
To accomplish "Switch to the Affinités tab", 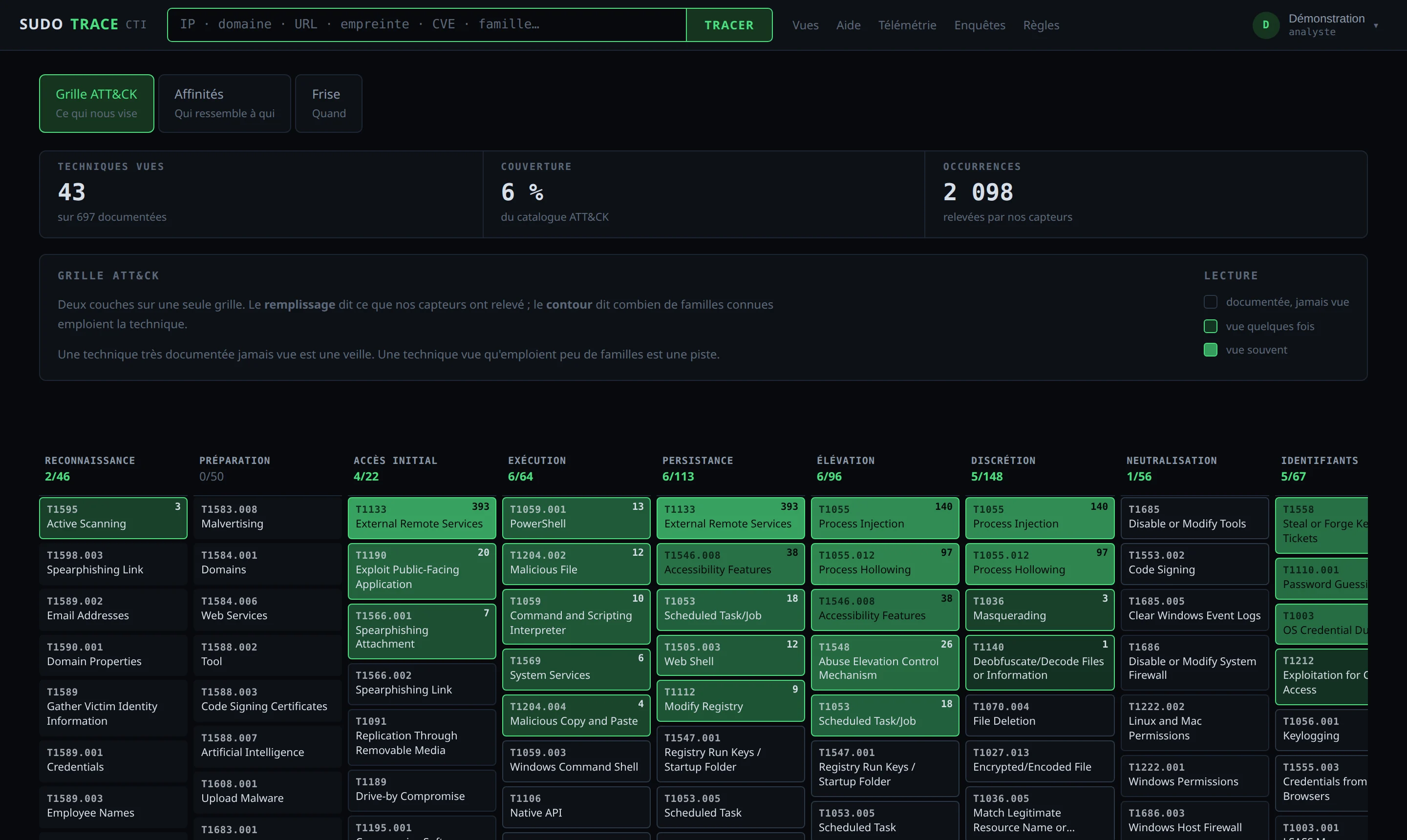I will click(x=224, y=104).
